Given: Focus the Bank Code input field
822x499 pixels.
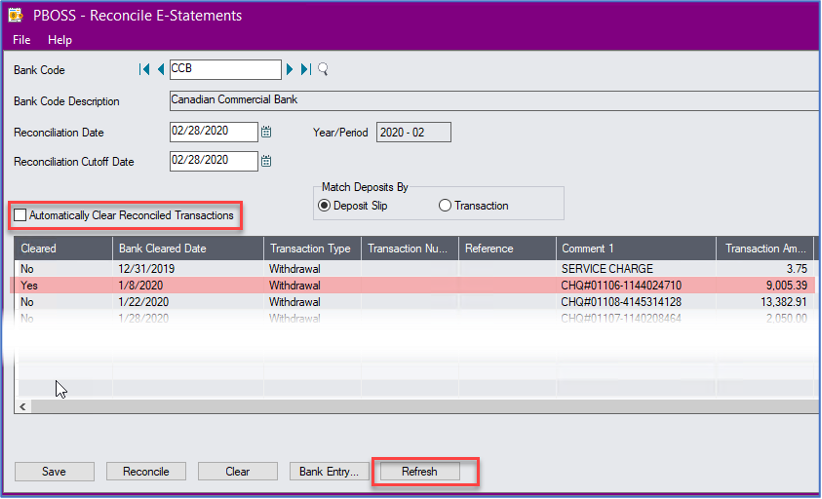Looking at the screenshot, I should (x=225, y=69).
